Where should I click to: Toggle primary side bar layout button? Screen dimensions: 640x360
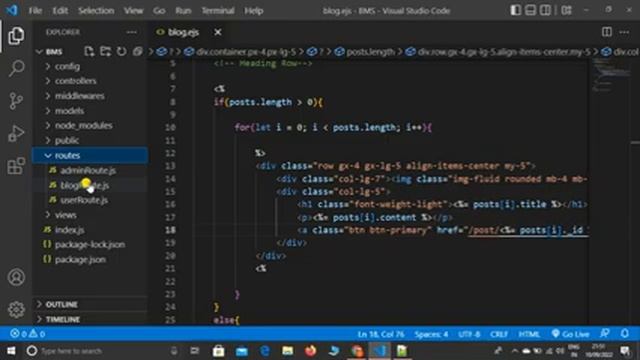(515, 10)
